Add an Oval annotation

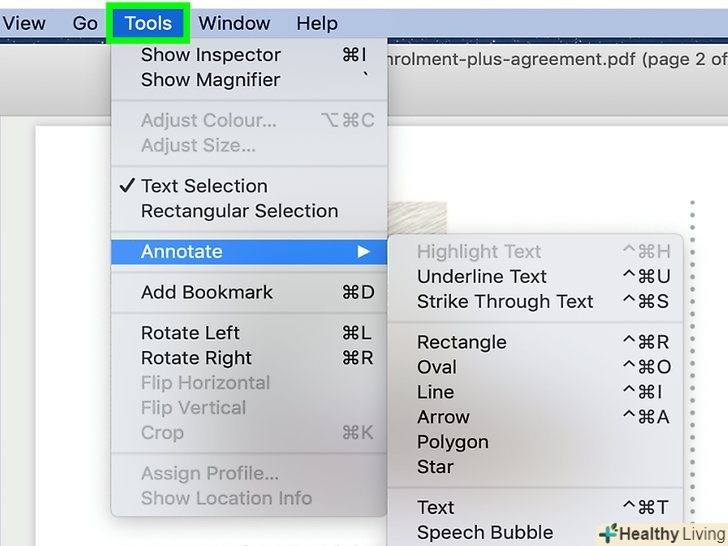pyautogui.click(x=437, y=367)
